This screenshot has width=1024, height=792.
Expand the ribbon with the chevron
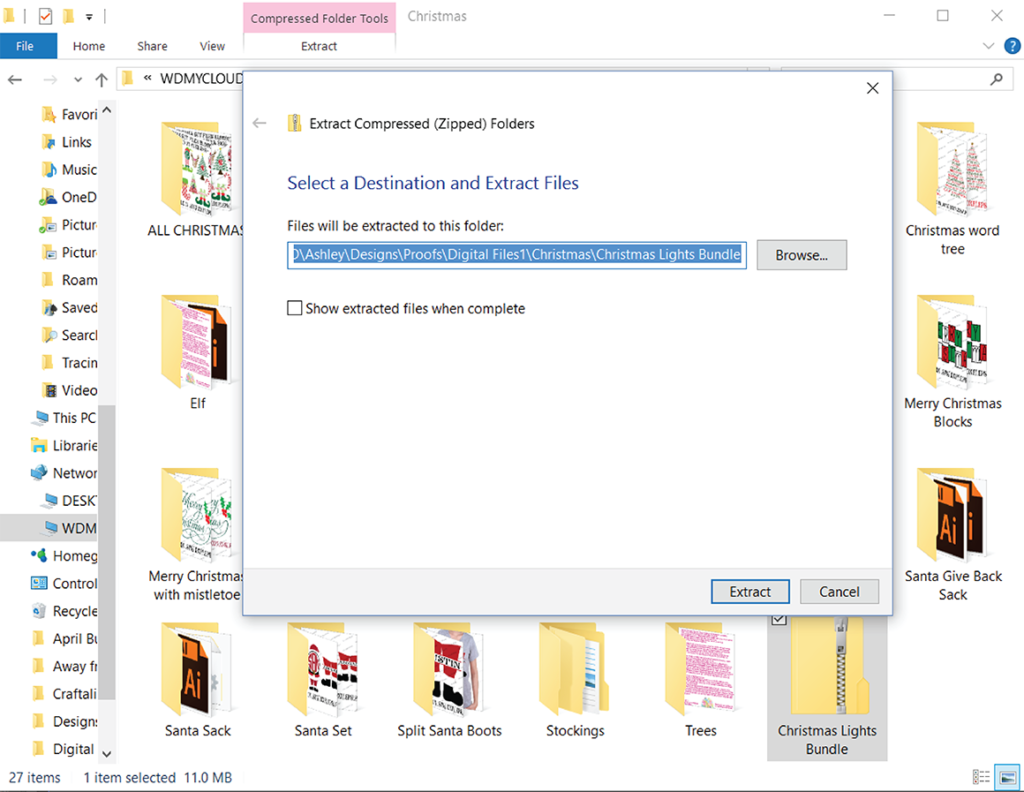pos(988,46)
